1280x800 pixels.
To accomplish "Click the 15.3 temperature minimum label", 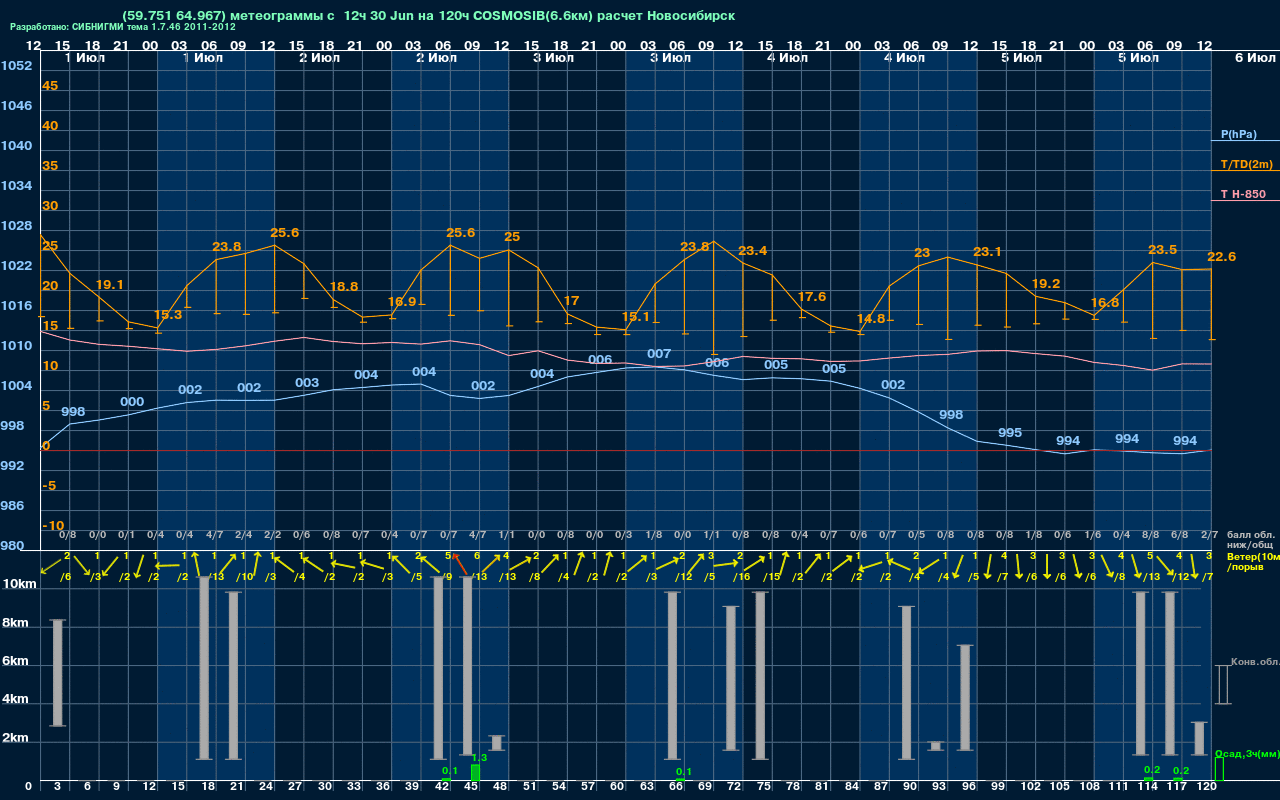I will pos(169,315).
